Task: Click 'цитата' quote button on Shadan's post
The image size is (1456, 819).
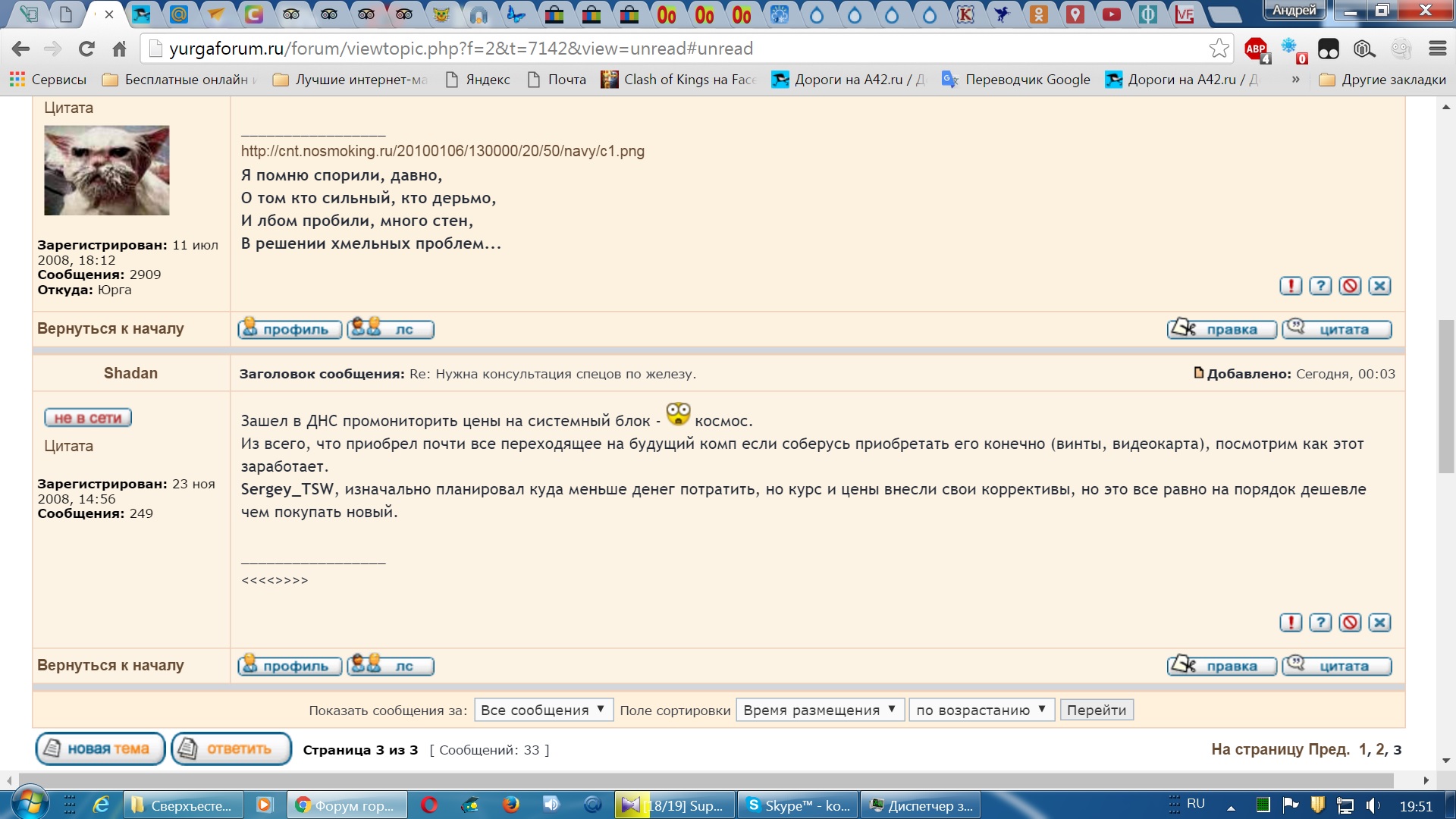Action: (x=1336, y=666)
